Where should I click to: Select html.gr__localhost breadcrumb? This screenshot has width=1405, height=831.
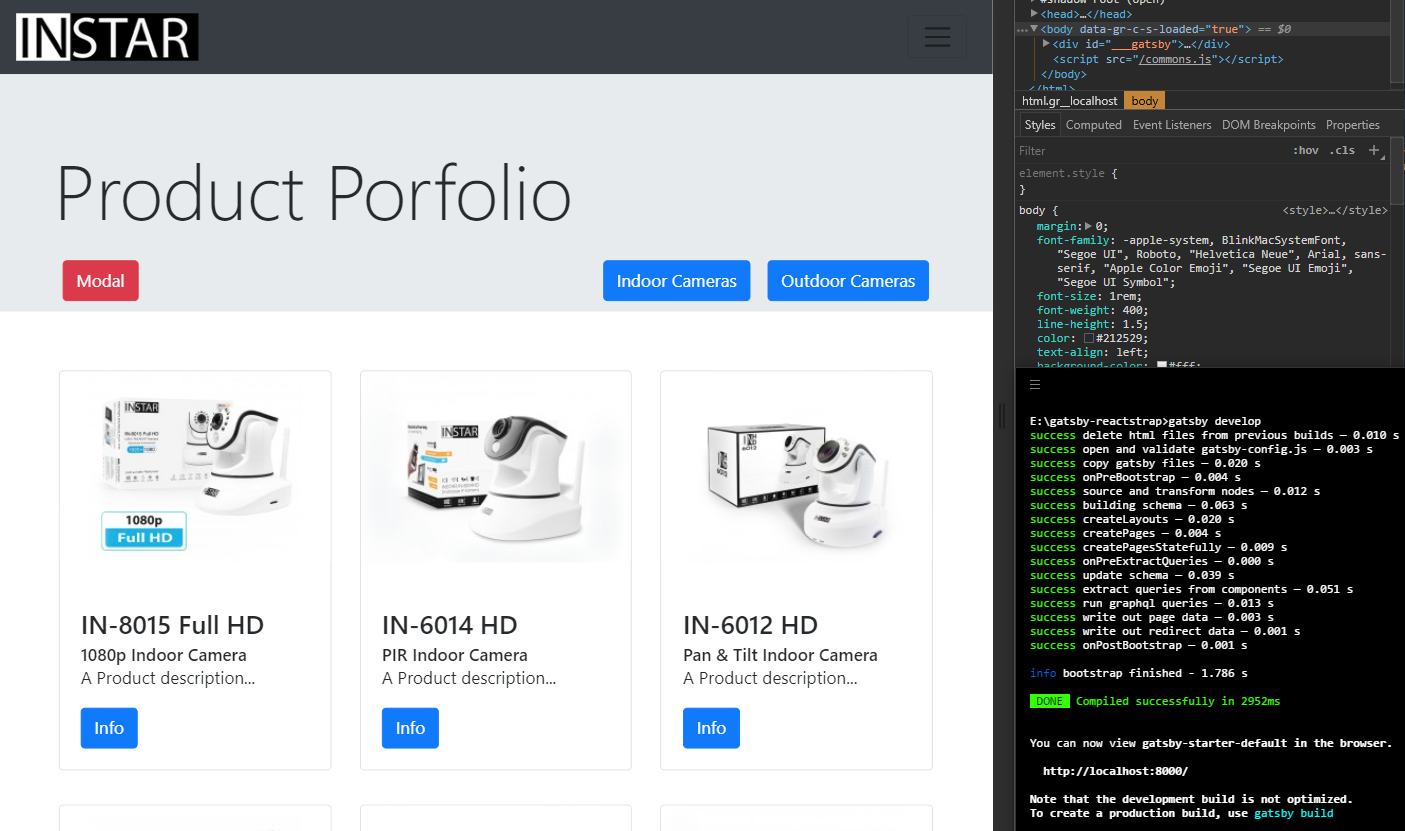click(1069, 101)
